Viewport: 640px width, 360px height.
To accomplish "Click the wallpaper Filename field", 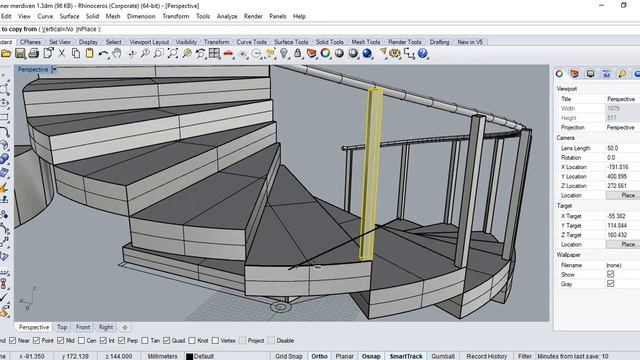I will [x=622, y=265].
